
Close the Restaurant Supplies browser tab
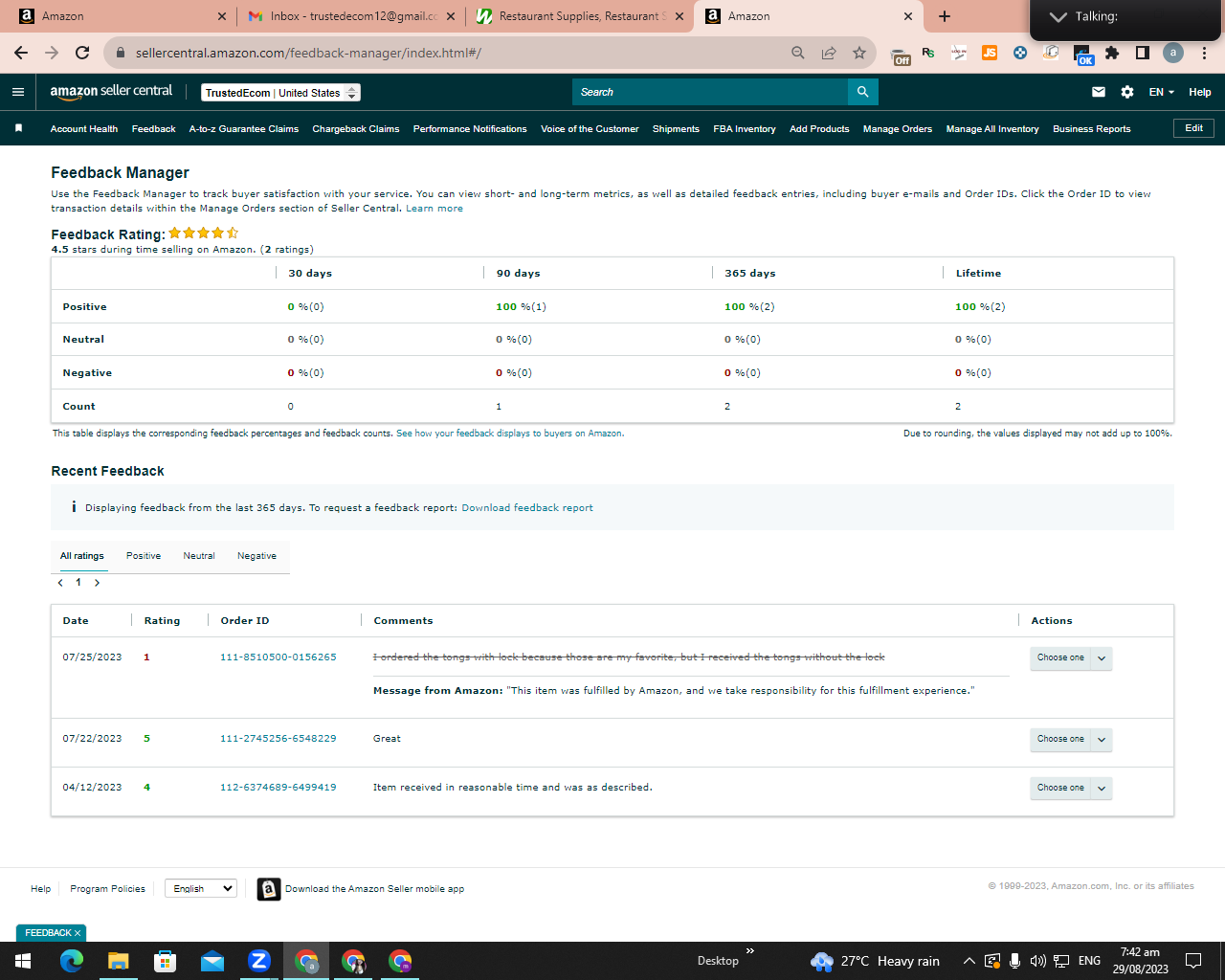pyautogui.click(x=679, y=16)
